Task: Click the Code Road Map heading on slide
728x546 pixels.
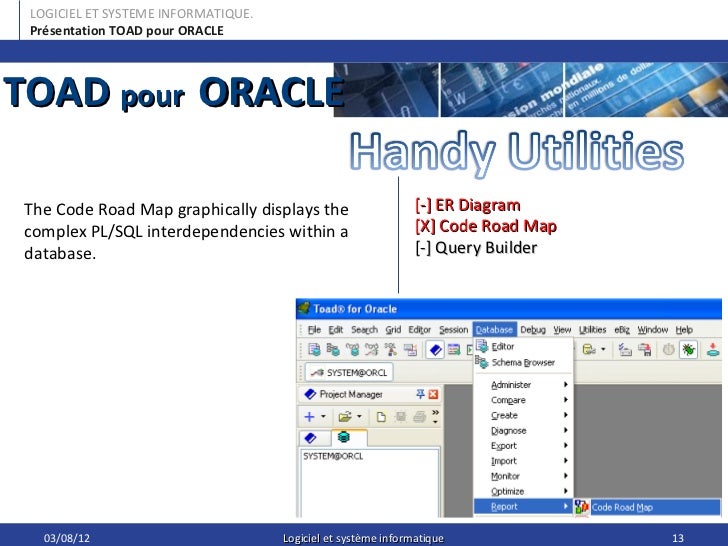Action: [x=498, y=226]
